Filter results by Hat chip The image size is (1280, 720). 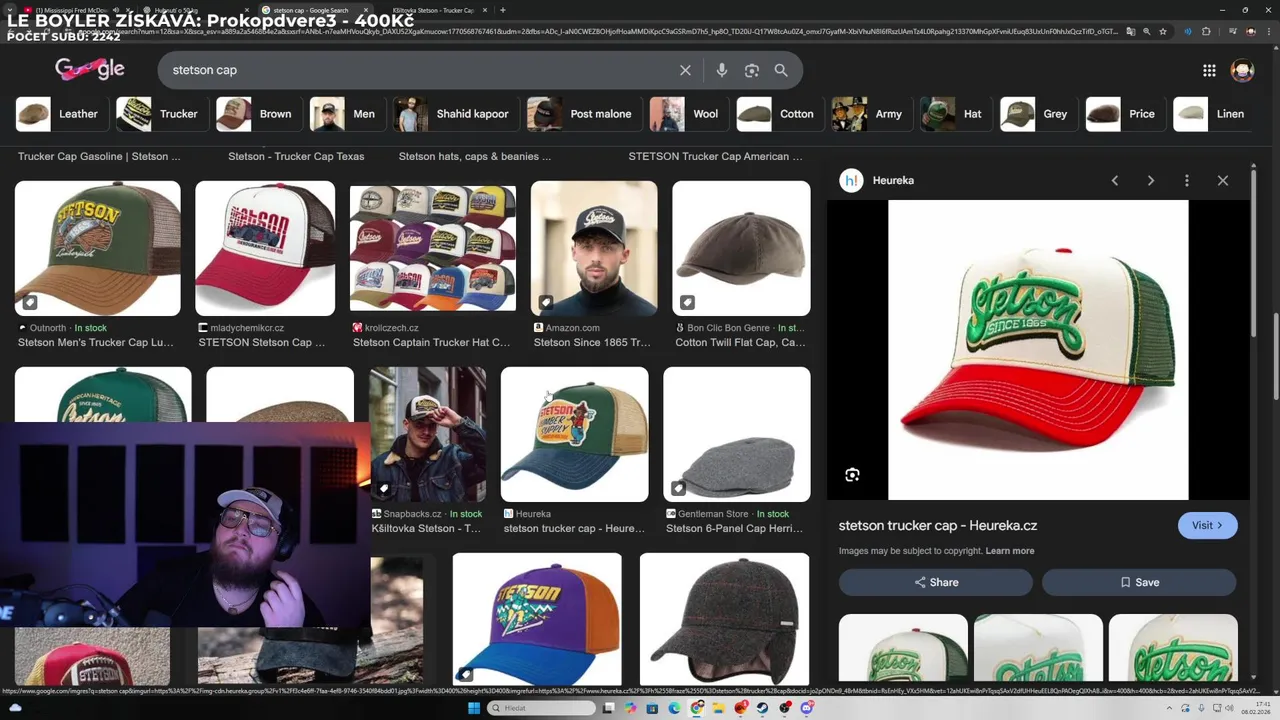956,114
